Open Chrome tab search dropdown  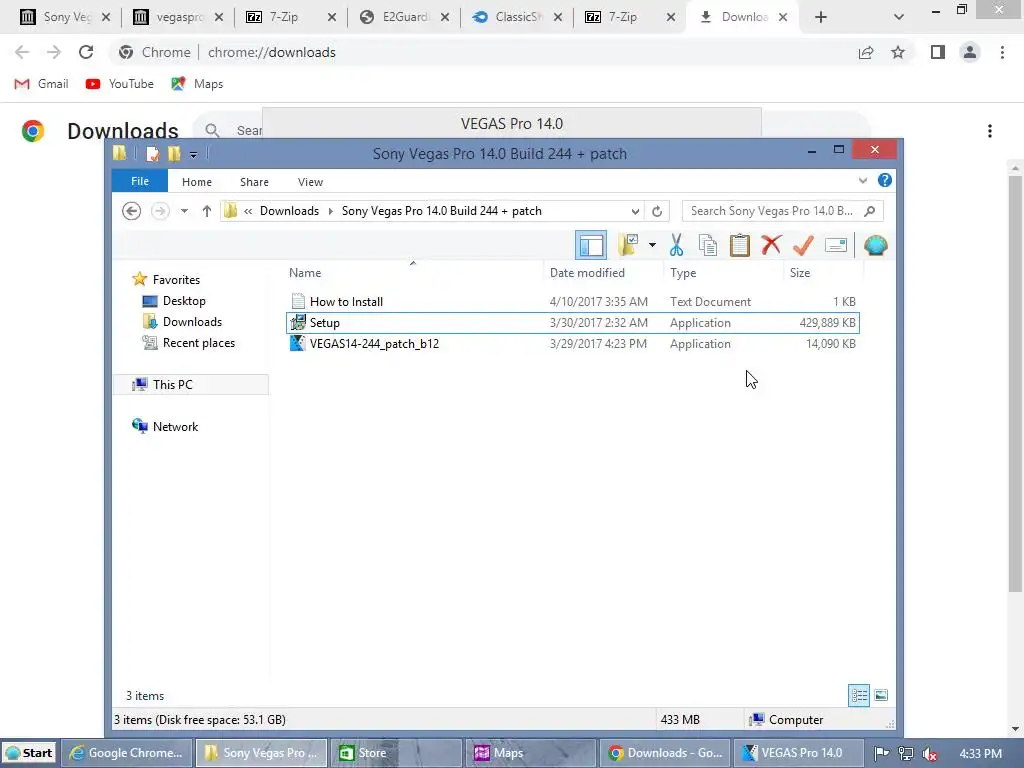pos(899,17)
